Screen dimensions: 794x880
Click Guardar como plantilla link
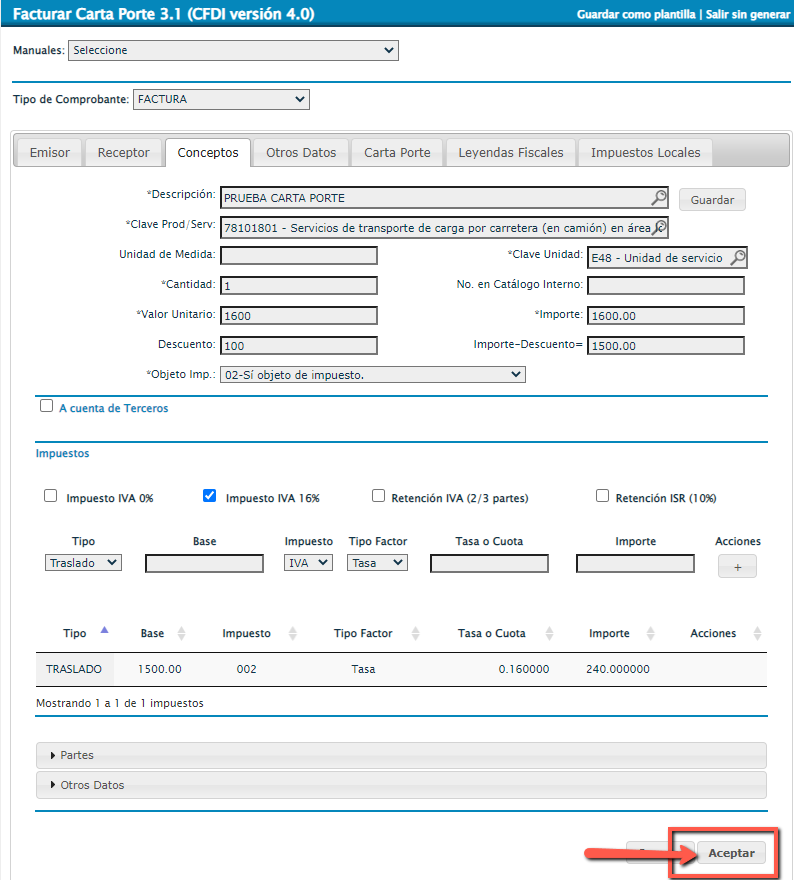(636, 15)
